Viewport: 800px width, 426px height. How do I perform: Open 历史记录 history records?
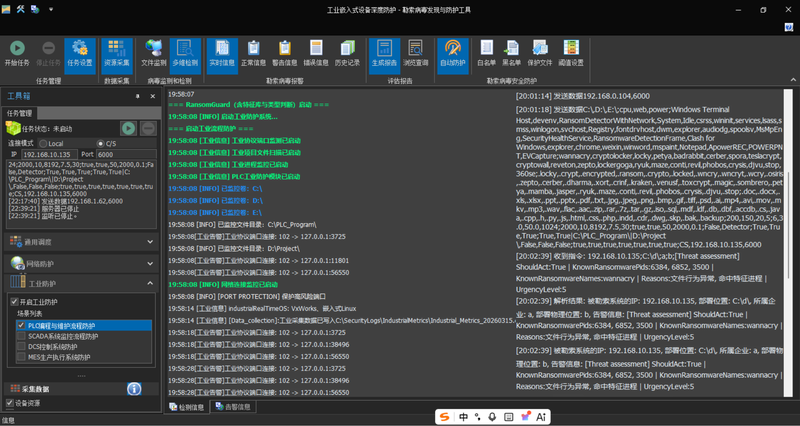click(347, 54)
